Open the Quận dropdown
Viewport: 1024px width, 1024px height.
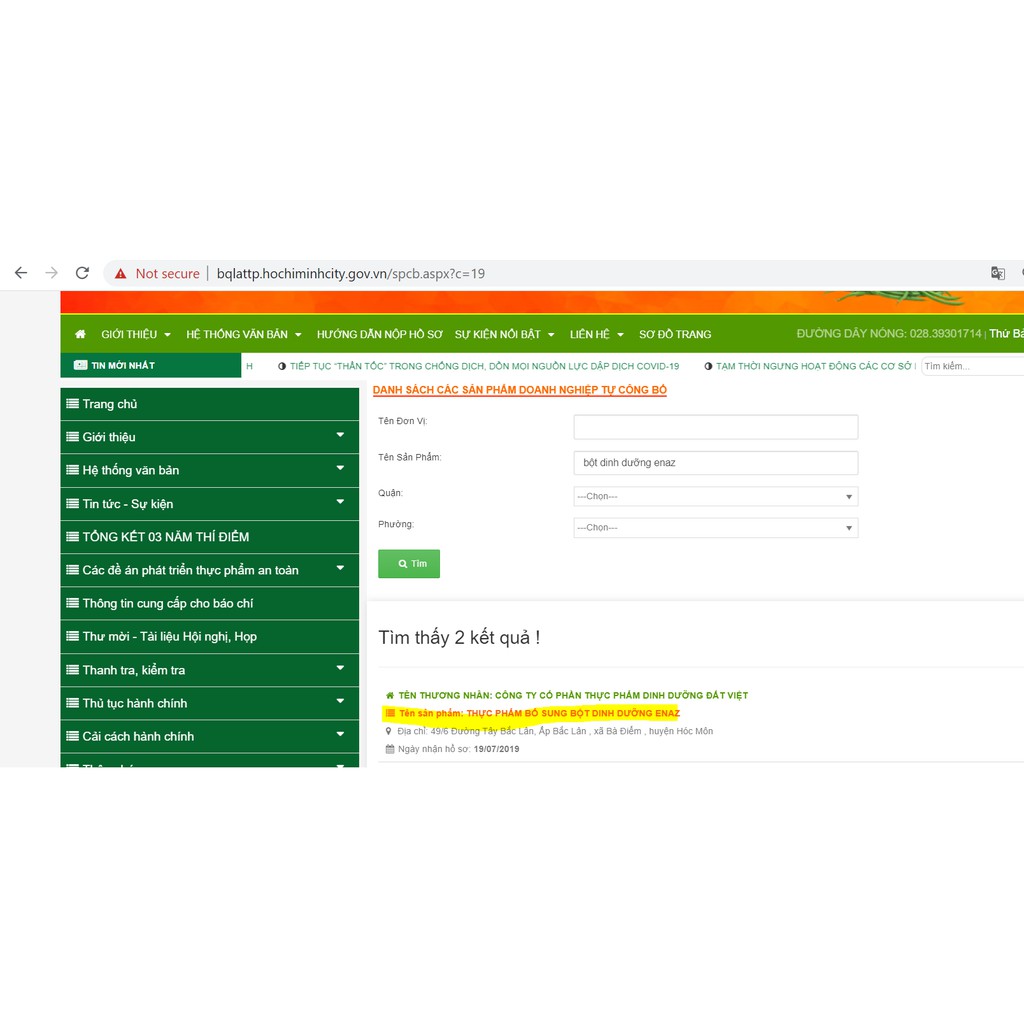[715, 496]
